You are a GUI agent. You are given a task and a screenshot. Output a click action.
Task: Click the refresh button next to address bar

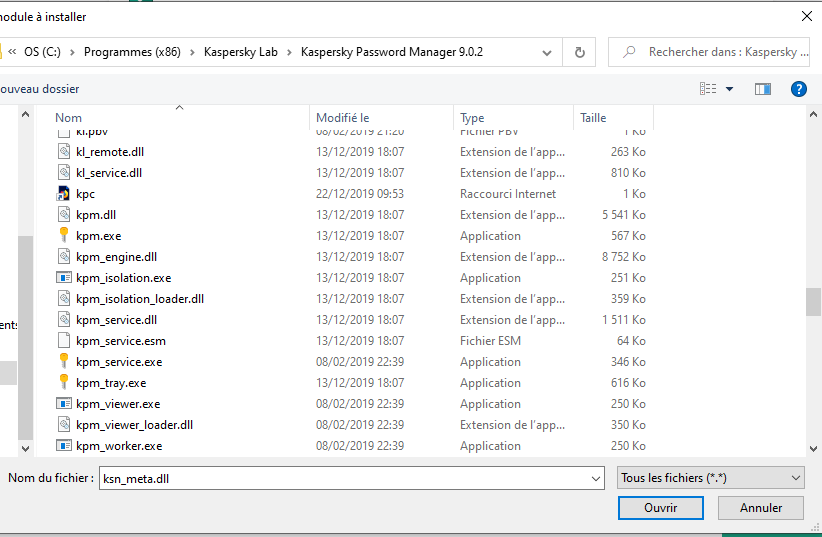(579, 52)
